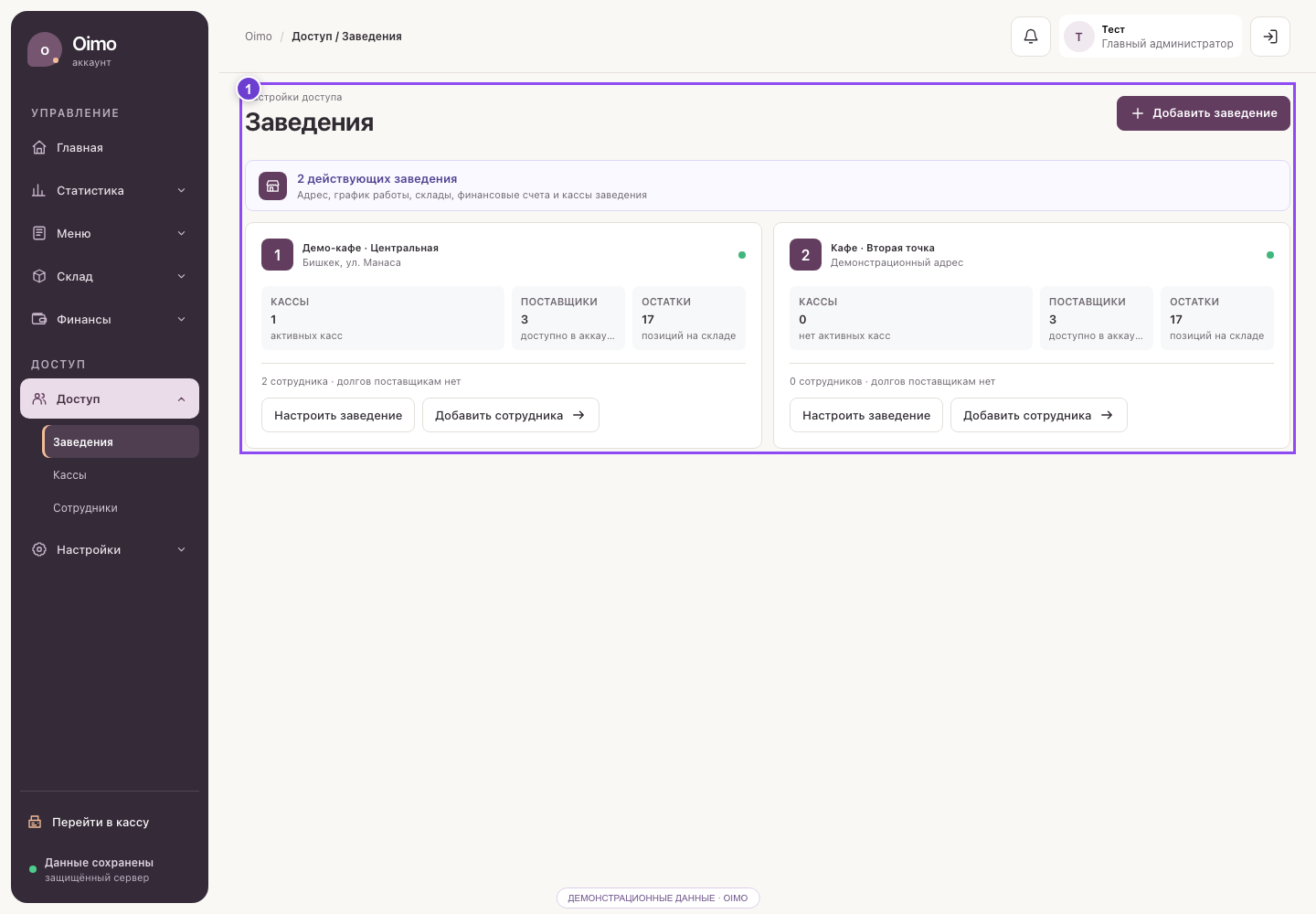The height and width of the screenshot is (914, 1316).
Task: Click the number 1 badge of Демо-кафе card
Action: tap(278, 255)
